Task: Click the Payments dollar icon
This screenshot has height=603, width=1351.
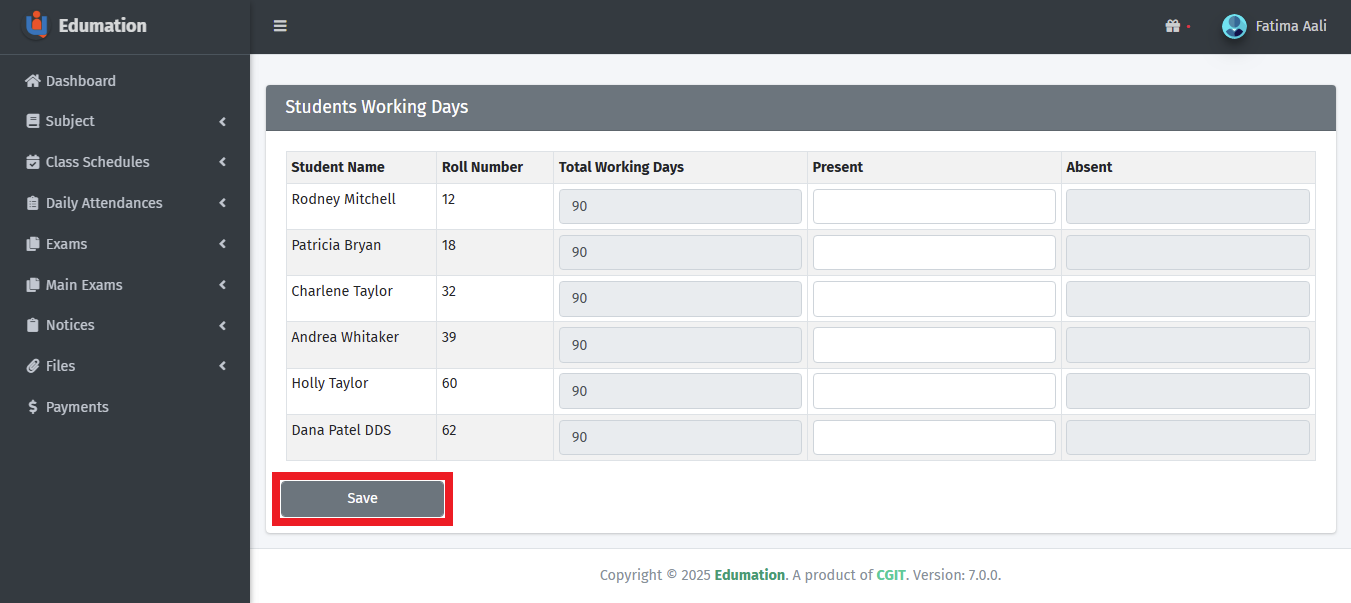Action: coord(33,407)
